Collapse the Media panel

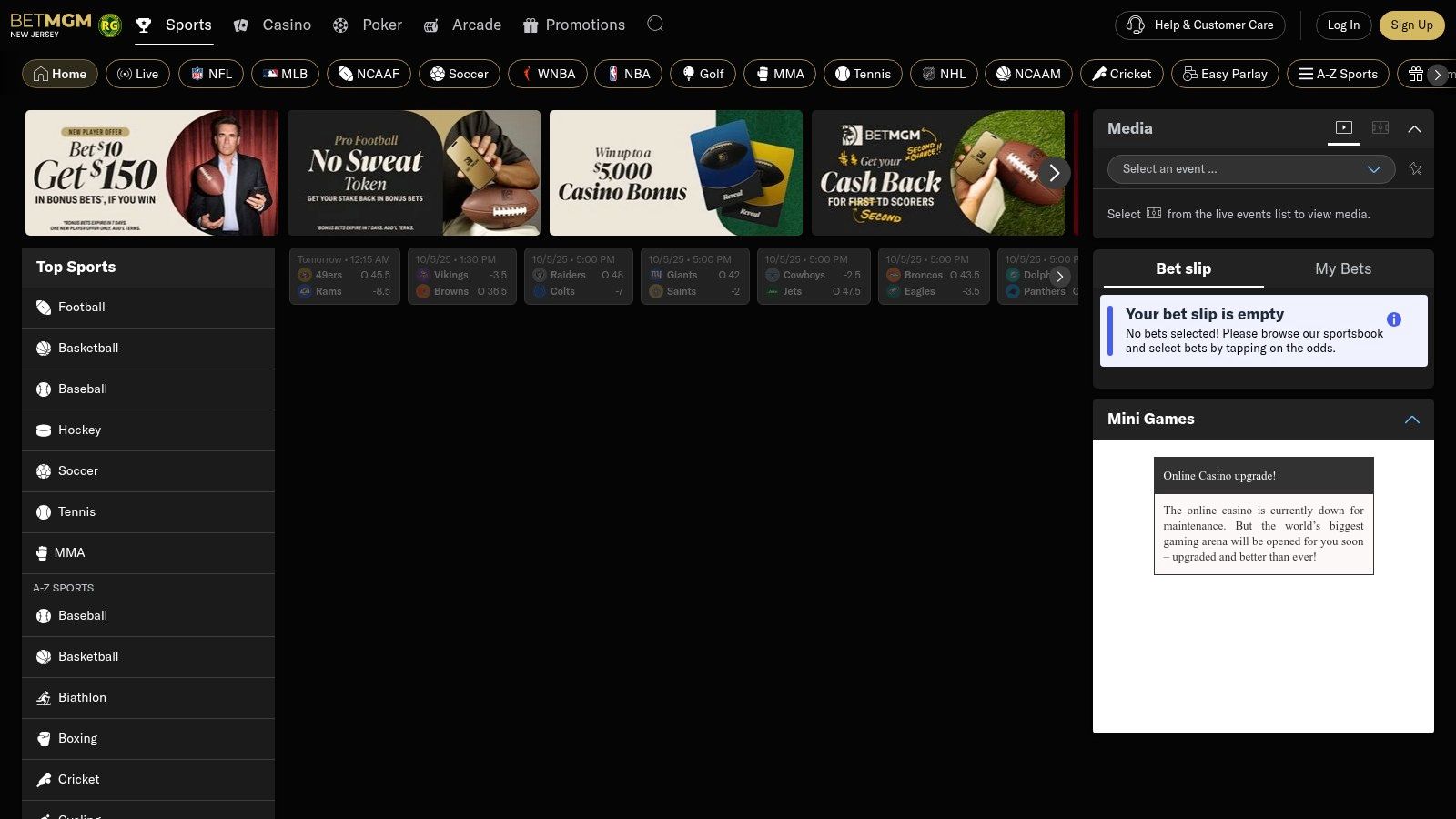coord(1414,129)
